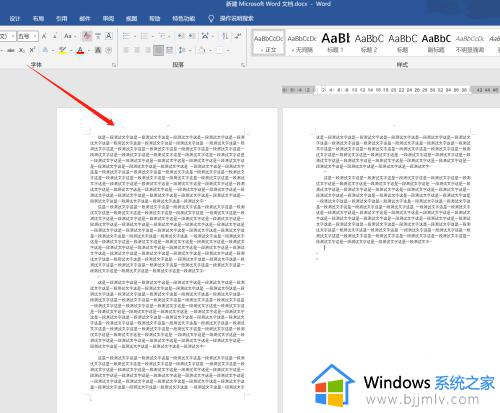
Task: Apply text effects button
Action: [x=46, y=50]
